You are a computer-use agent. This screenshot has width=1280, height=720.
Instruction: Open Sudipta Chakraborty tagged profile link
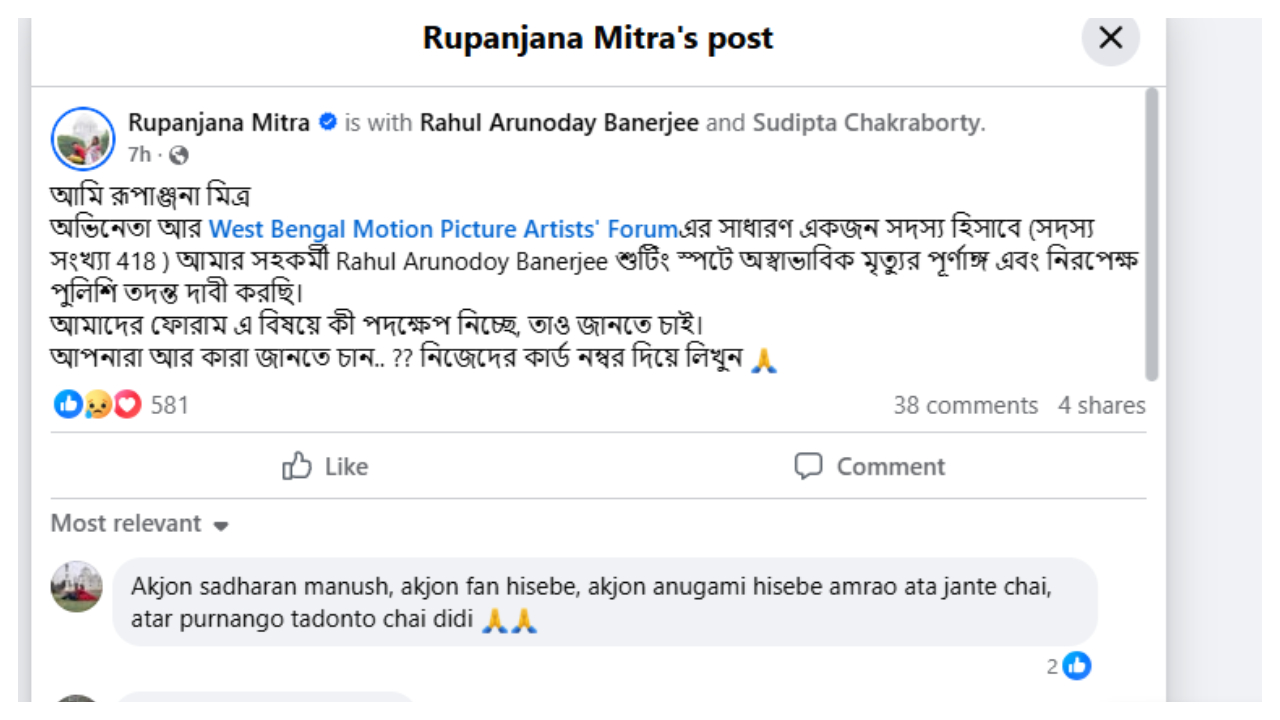pyautogui.click(x=866, y=123)
